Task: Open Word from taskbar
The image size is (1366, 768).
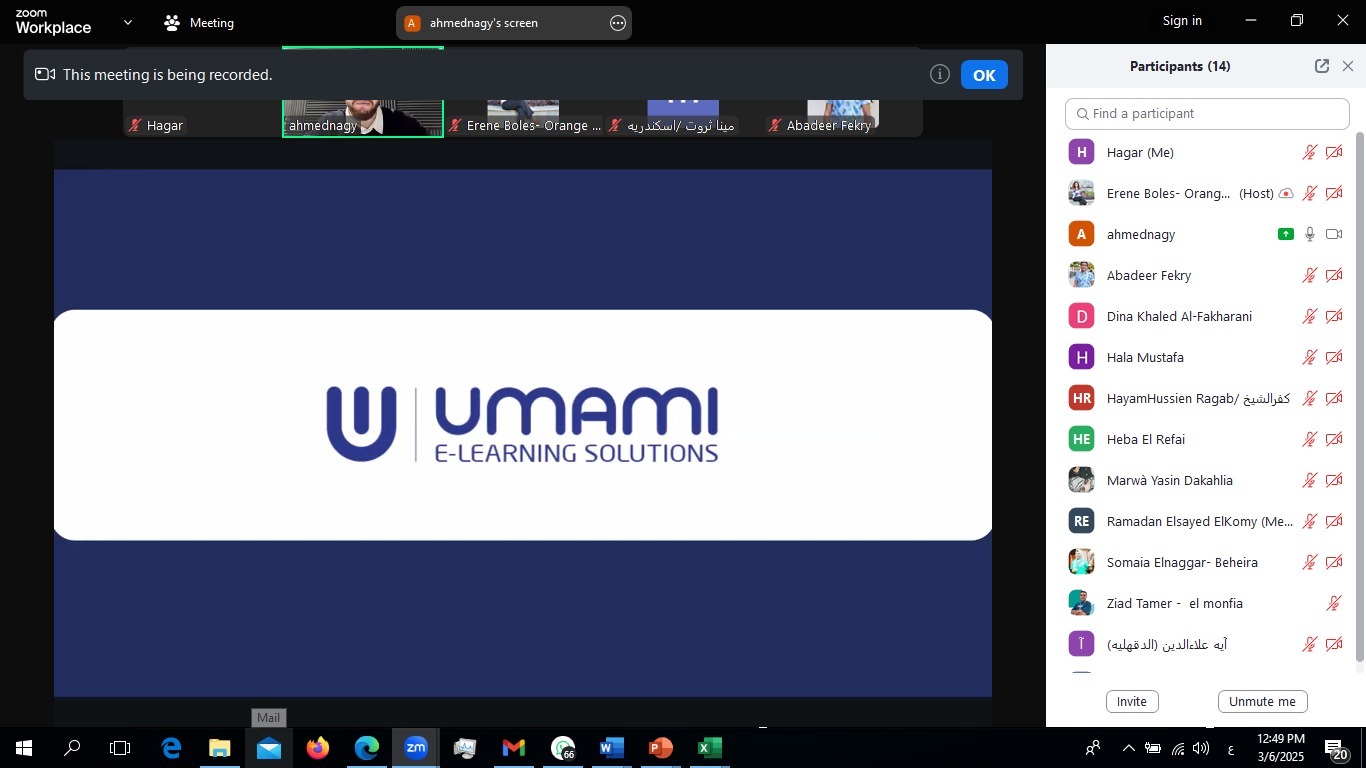Action: 612,748
